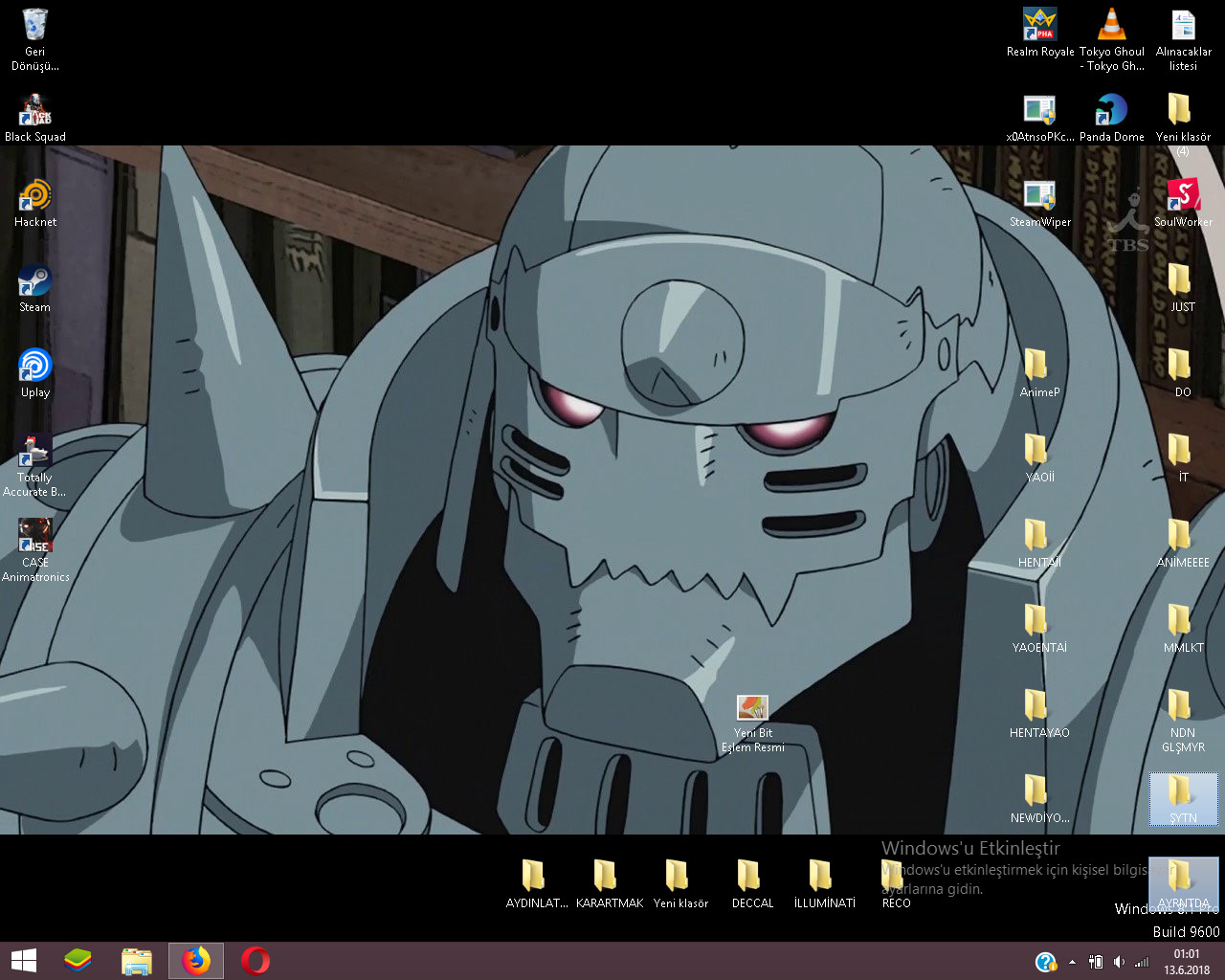Select the NDN GLŞMYR folder

click(1184, 720)
